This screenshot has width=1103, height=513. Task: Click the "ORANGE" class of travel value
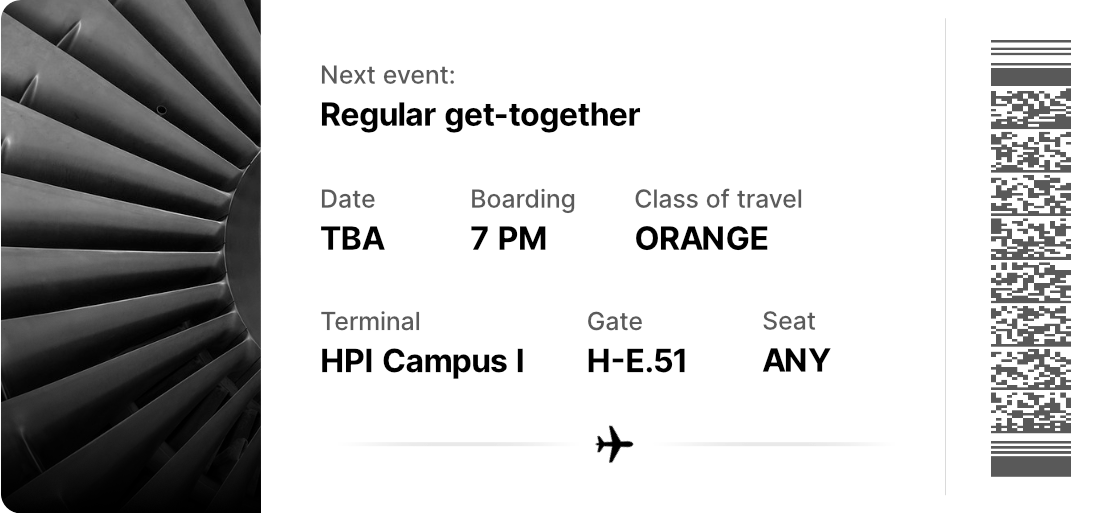[701, 239]
